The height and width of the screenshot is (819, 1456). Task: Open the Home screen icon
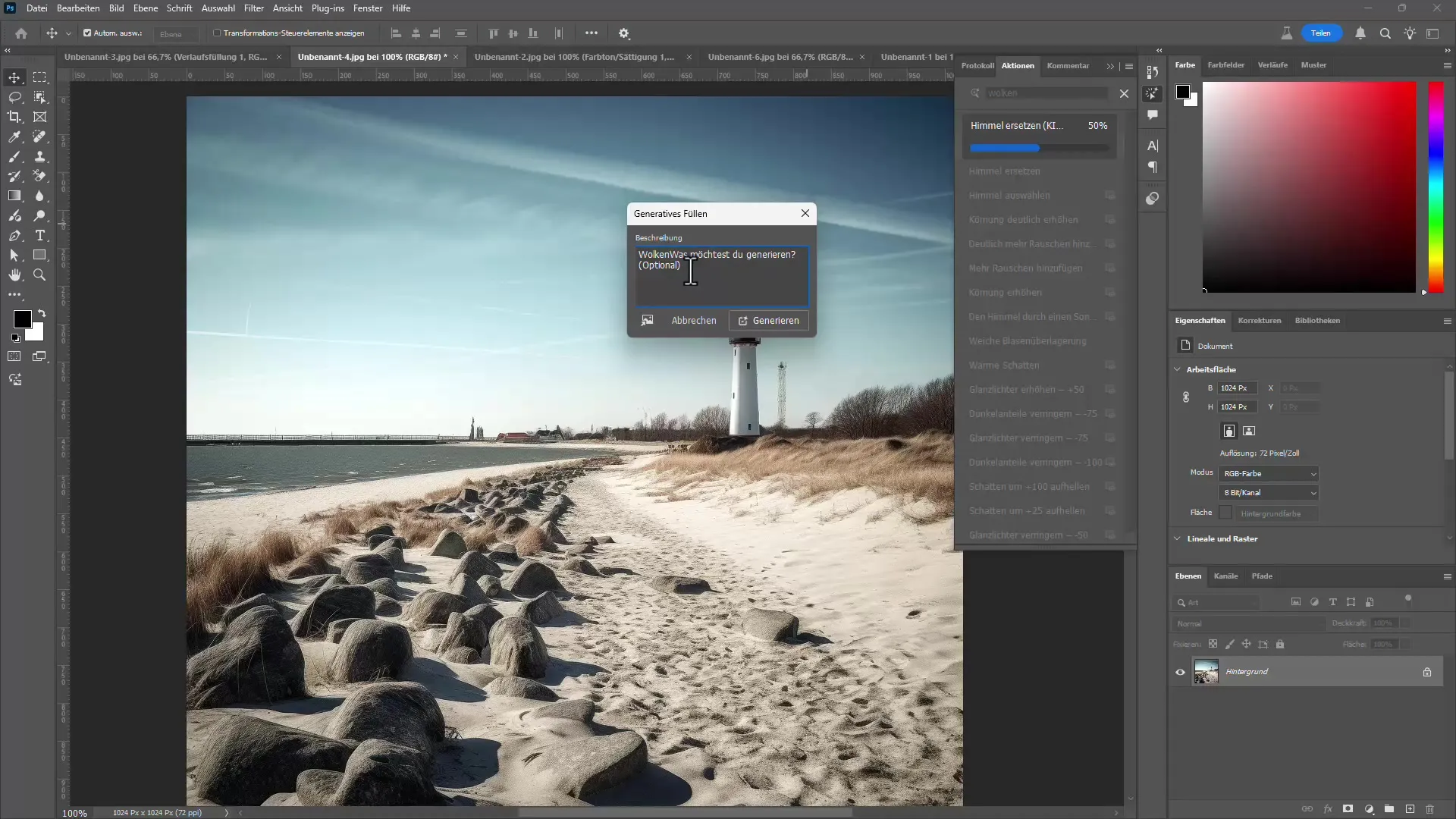(x=21, y=33)
